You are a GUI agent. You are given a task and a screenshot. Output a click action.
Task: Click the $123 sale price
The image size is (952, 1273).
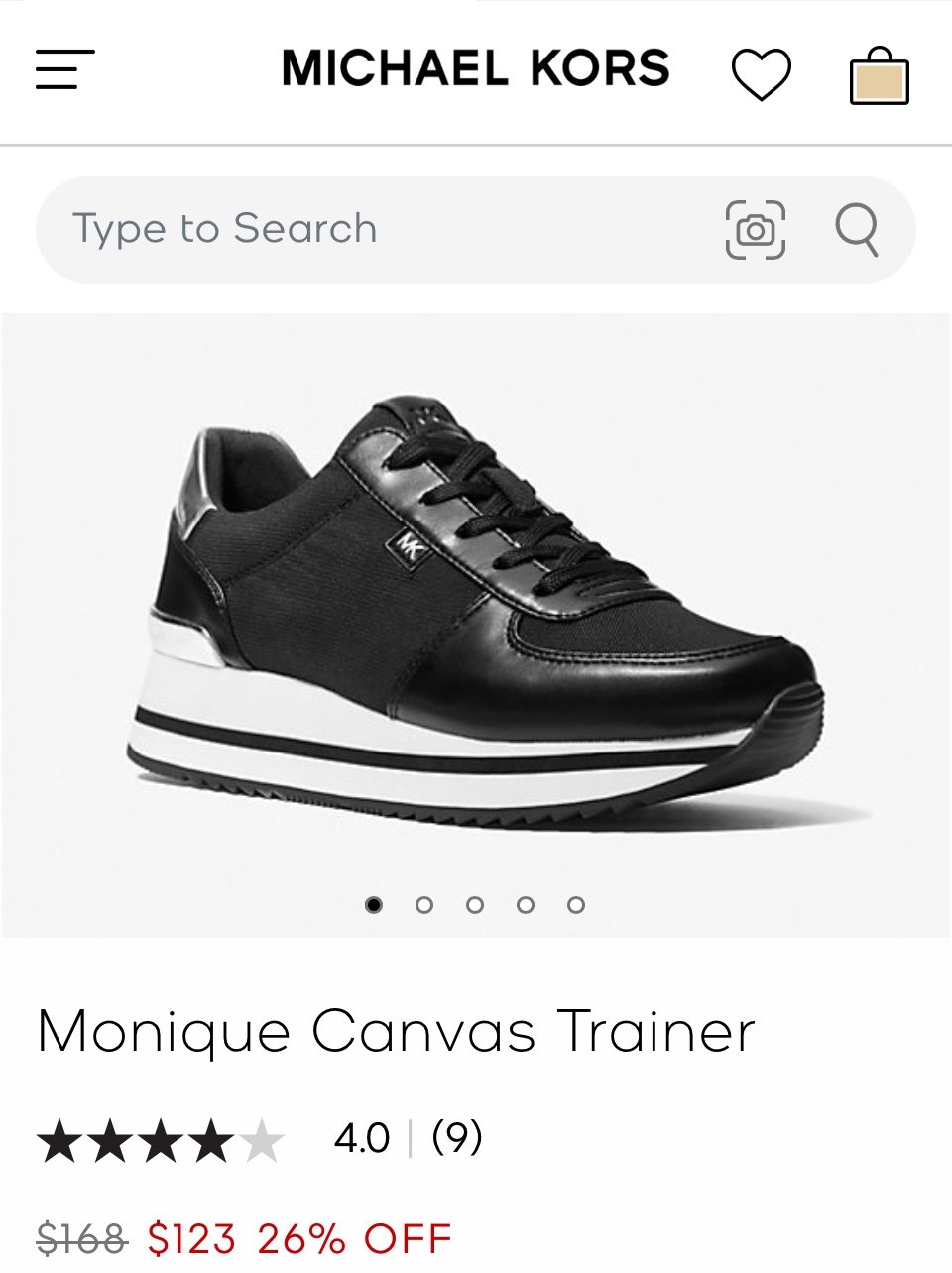(x=191, y=1238)
